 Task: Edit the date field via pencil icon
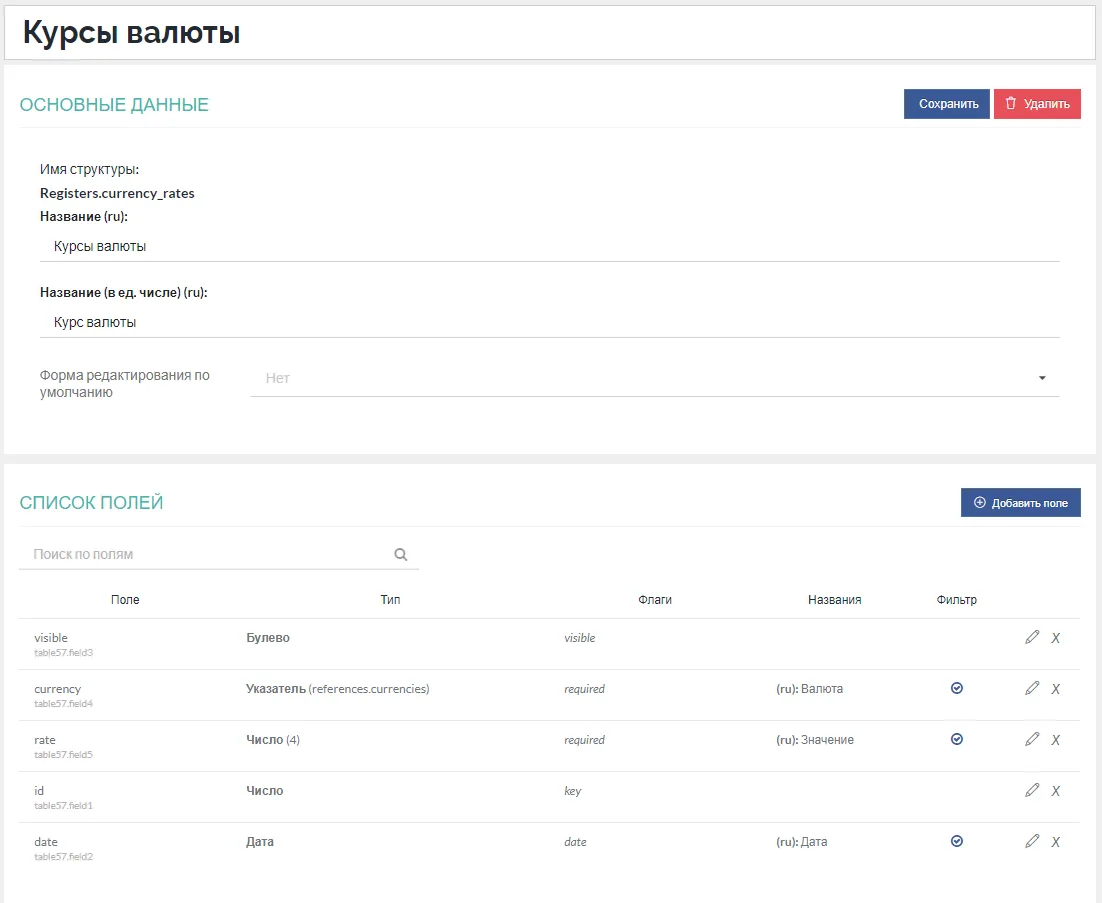(x=1032, y=842)
